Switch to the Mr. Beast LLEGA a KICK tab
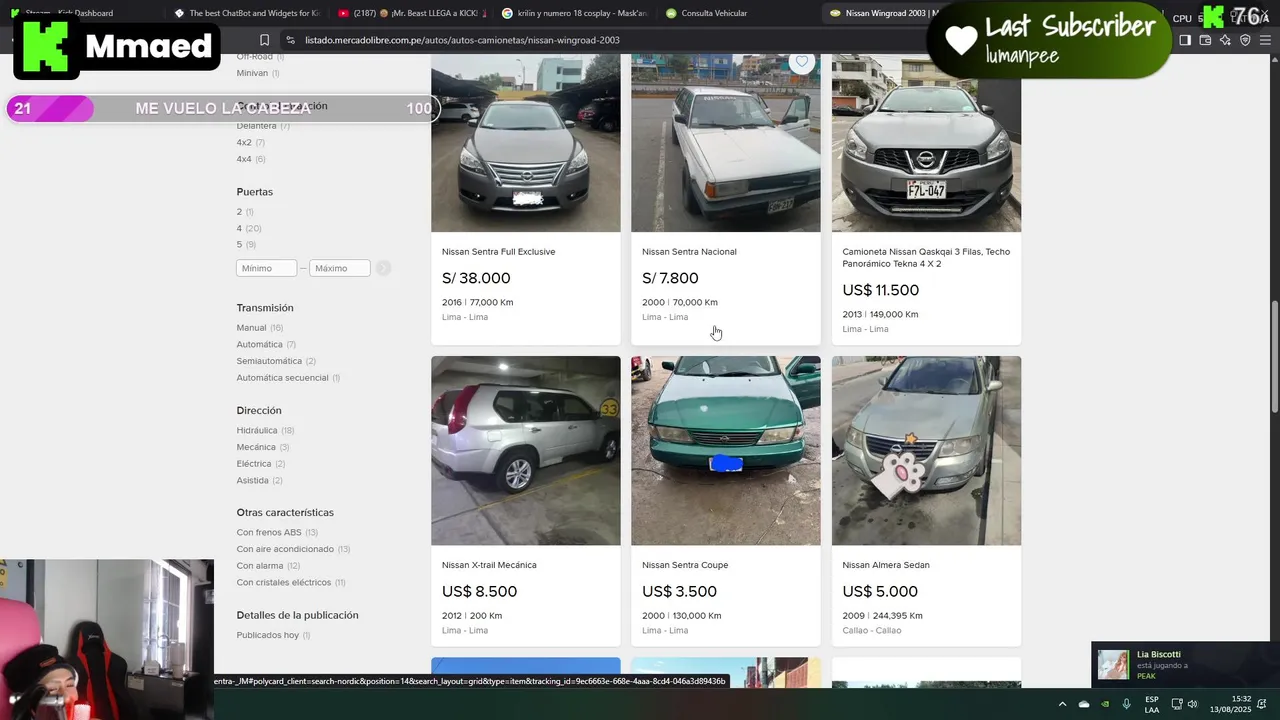Screen dimensions: 1280x720 (x=412, y=13)
